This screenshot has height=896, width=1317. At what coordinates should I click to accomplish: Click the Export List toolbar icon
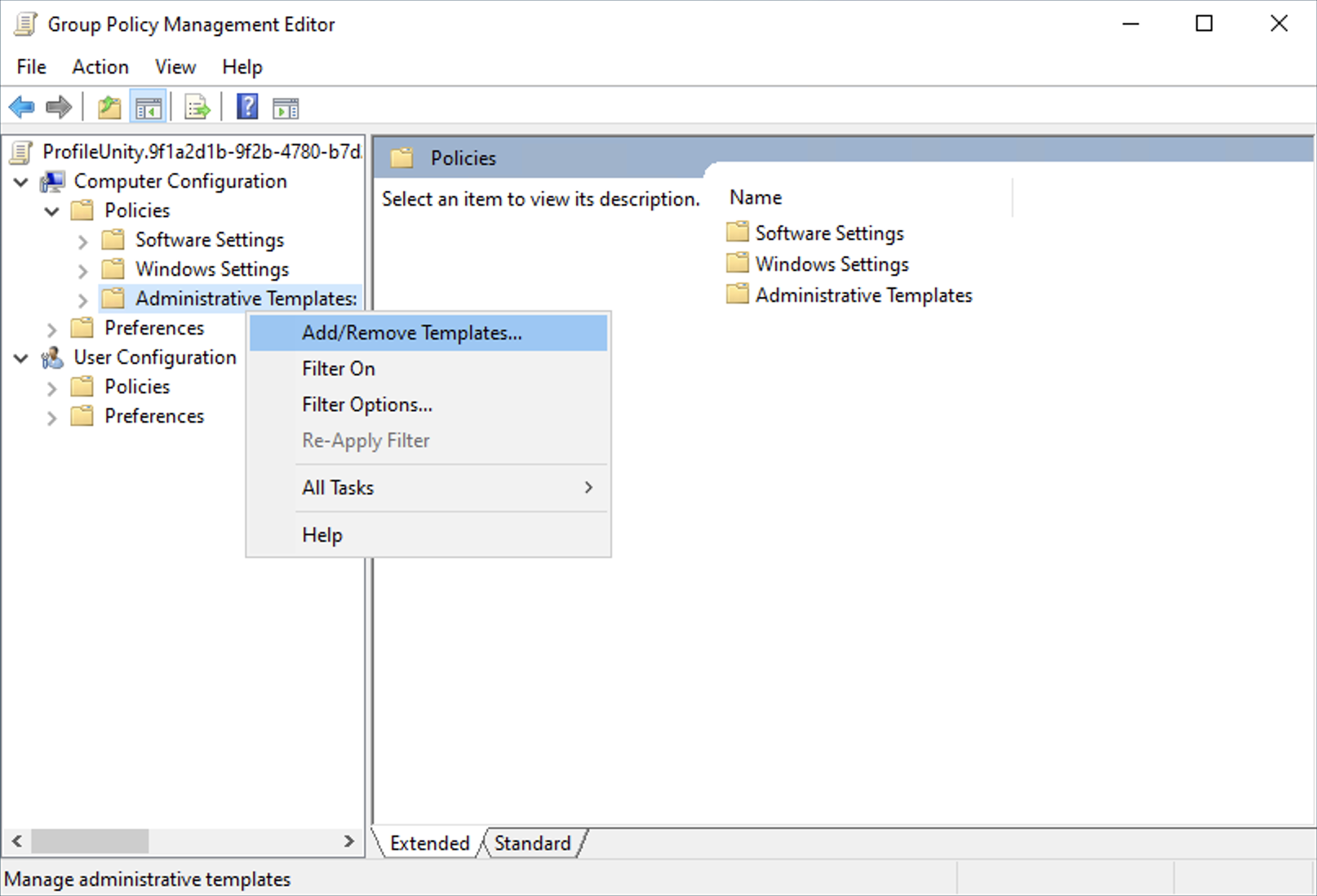click(x=197, y=107)
